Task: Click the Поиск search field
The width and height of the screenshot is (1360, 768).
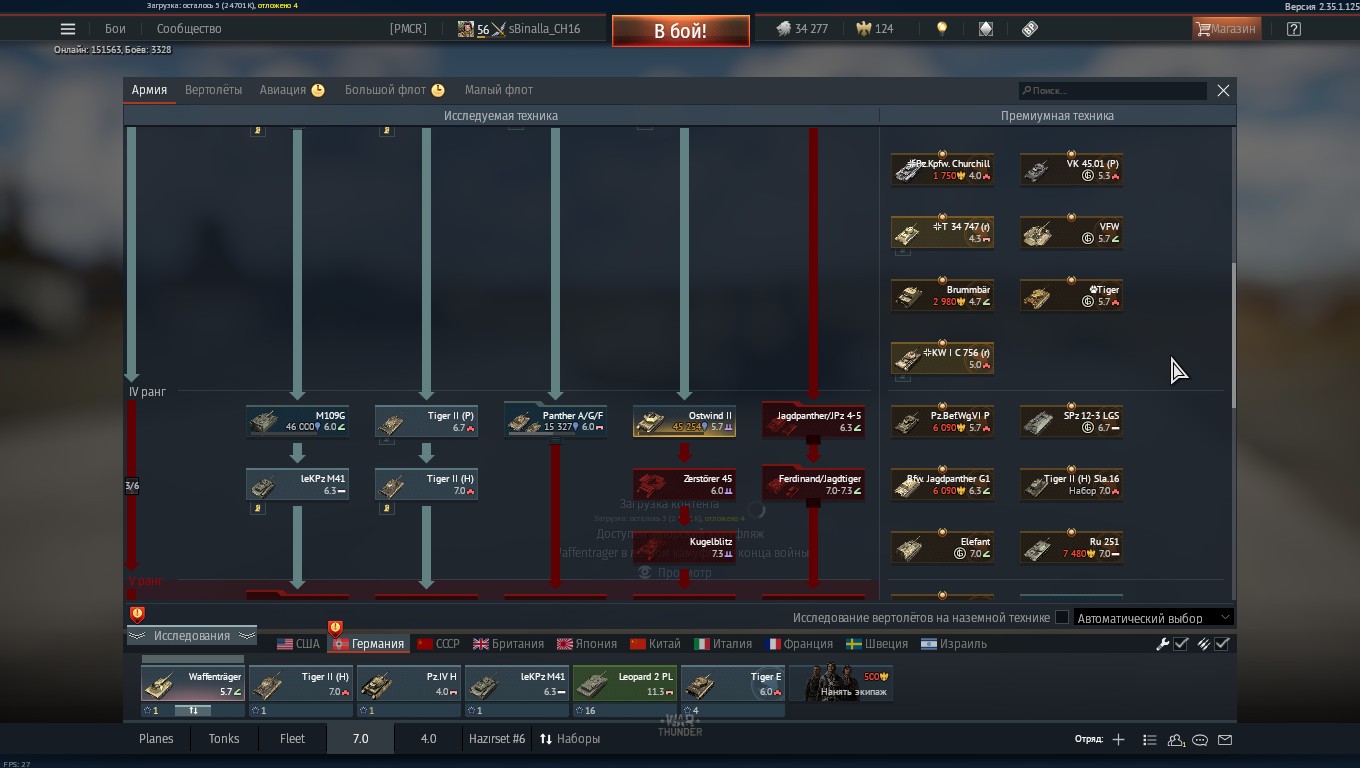Action: tap(1112, 91)
